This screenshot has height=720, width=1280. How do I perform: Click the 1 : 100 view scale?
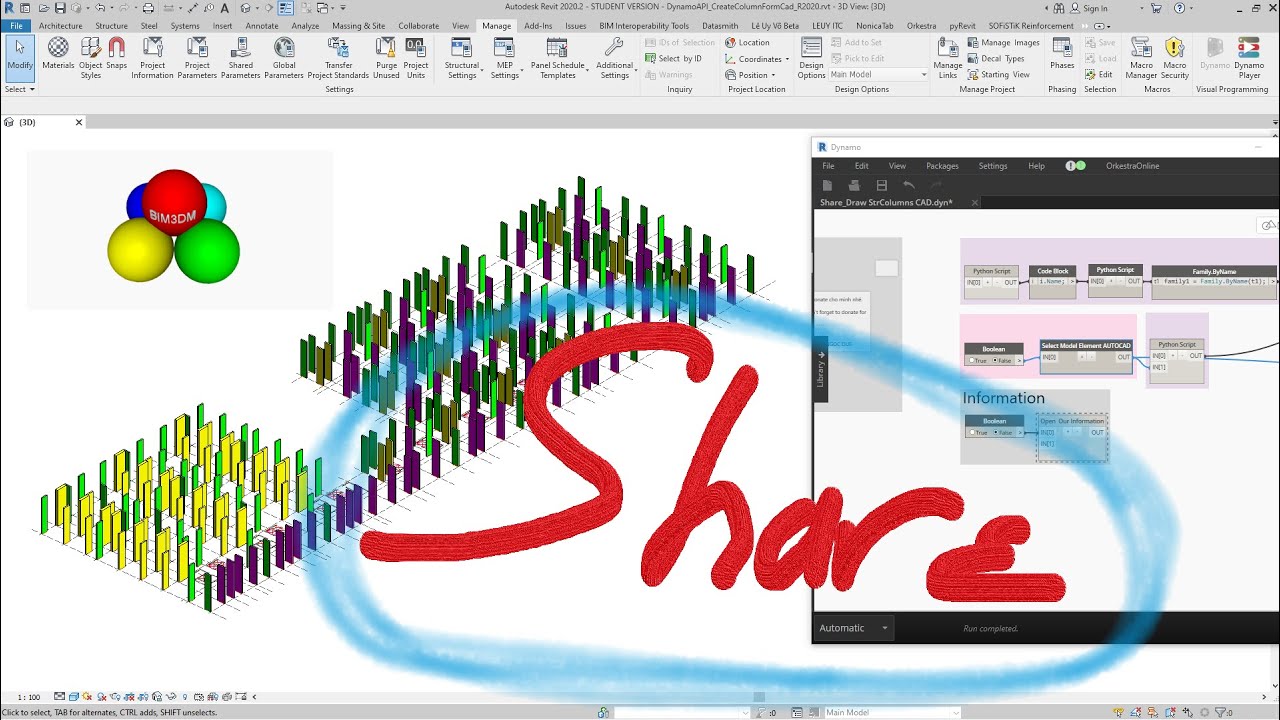(x=28, y=697)
